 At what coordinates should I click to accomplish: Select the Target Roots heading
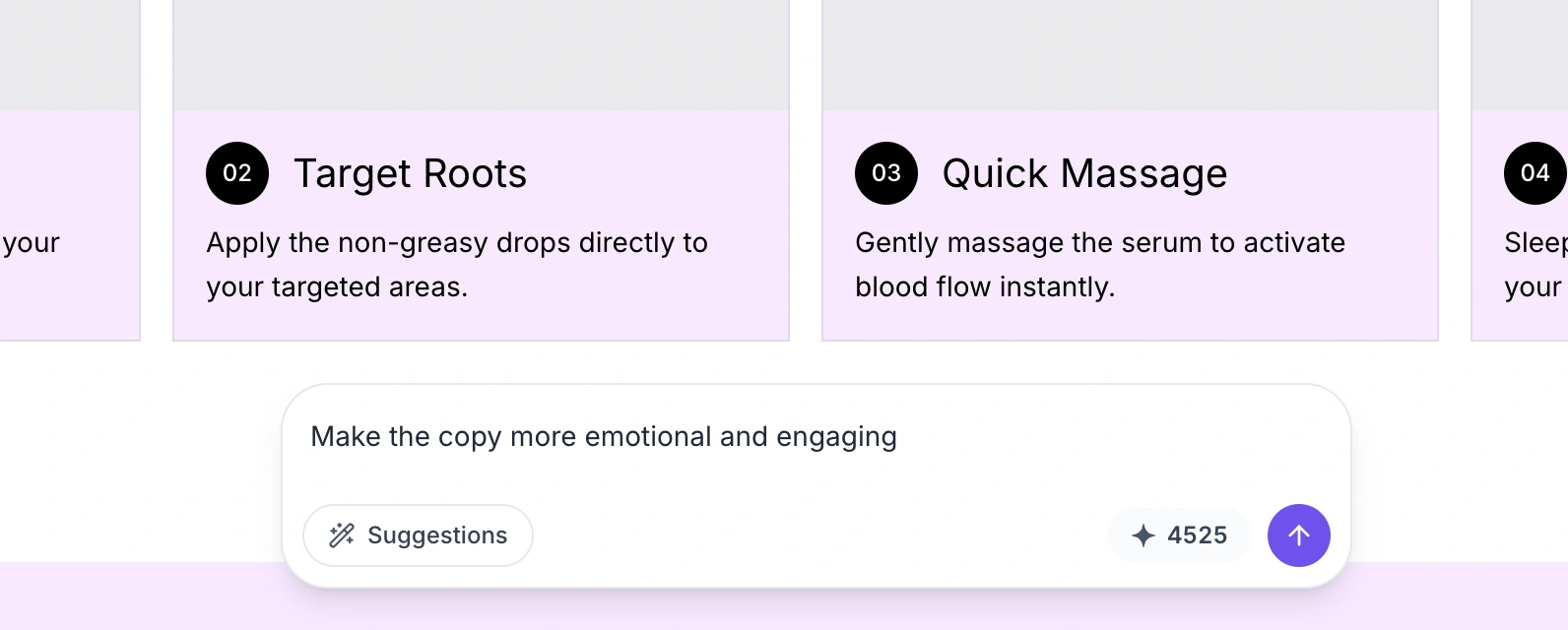pyautogui.click(x=410, y=174)
